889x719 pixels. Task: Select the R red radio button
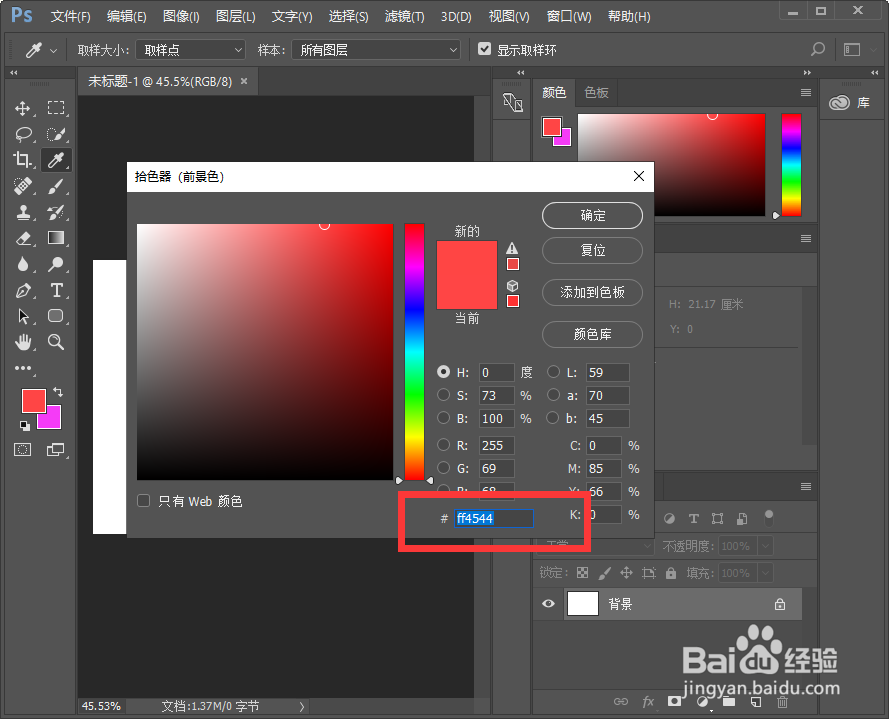pyautogui.click(x=443, y=445)
